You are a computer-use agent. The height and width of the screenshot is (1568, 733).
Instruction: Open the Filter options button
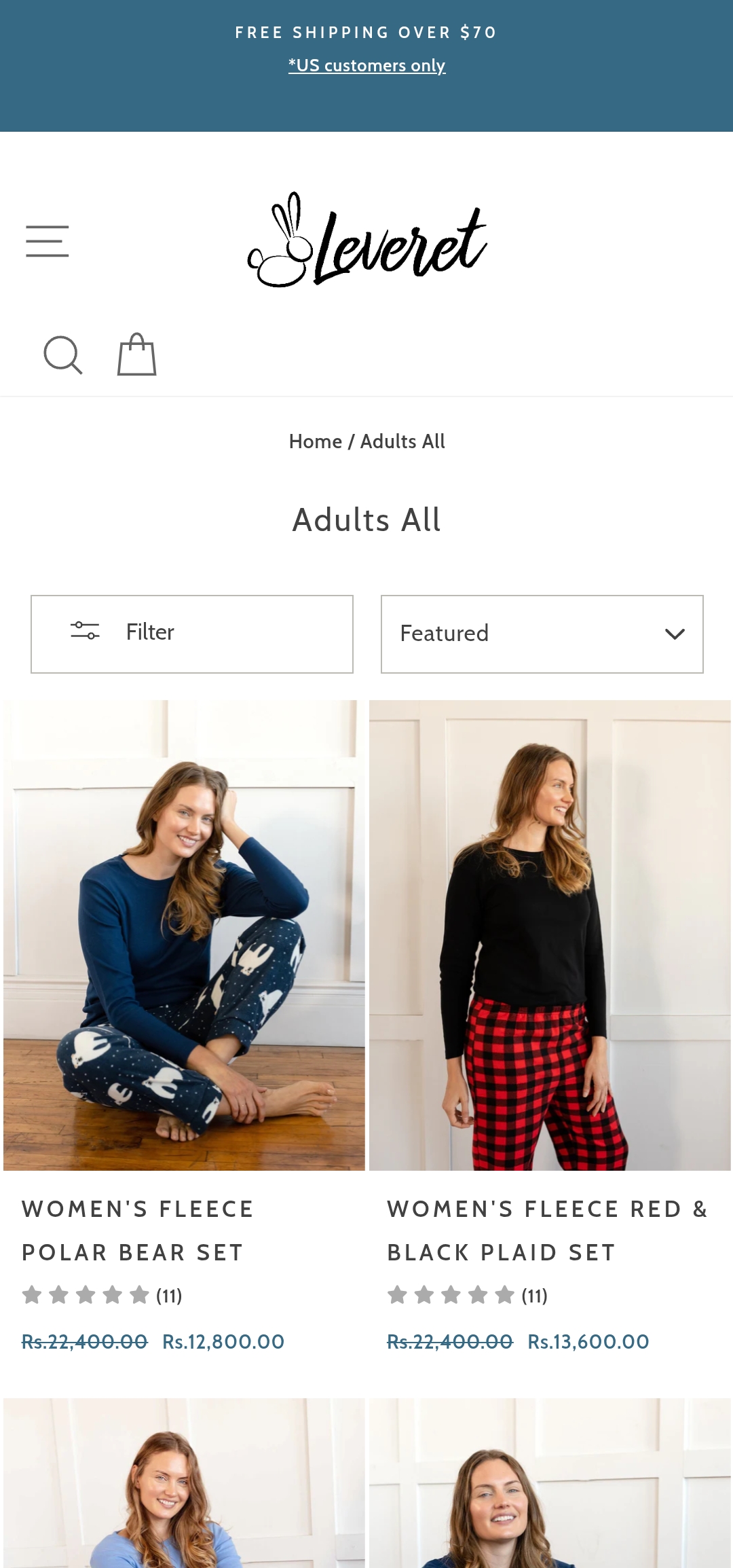[192, 634]
